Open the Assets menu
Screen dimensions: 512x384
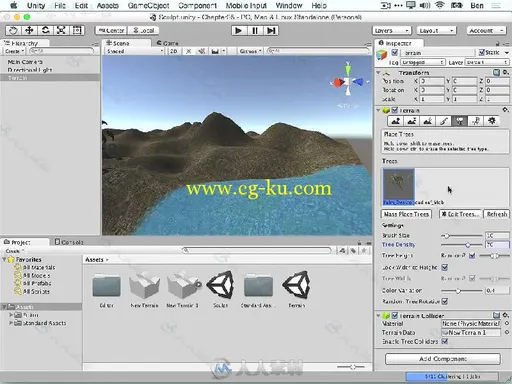(107, 6)
